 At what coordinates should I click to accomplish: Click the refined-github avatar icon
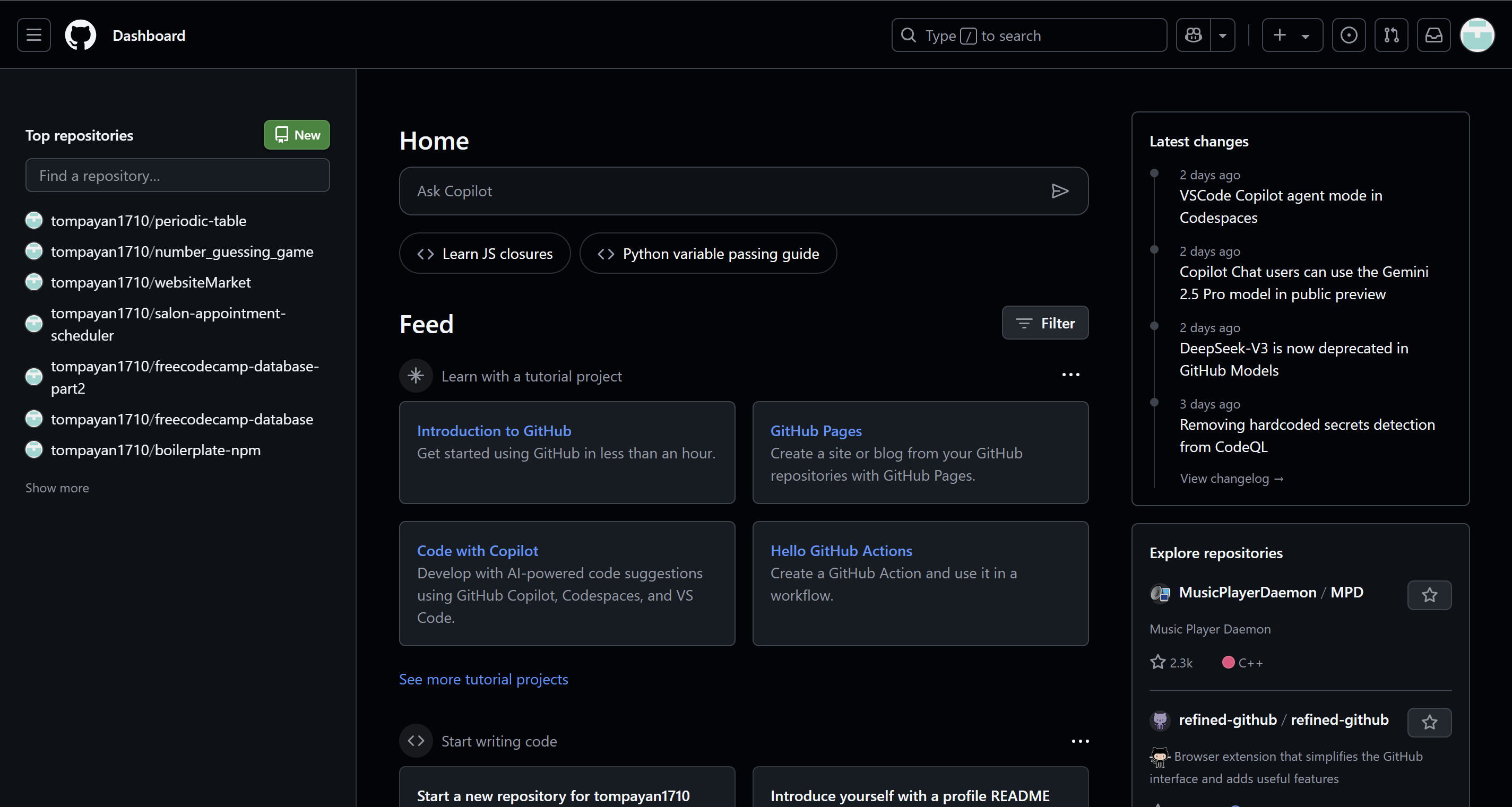1160,720
